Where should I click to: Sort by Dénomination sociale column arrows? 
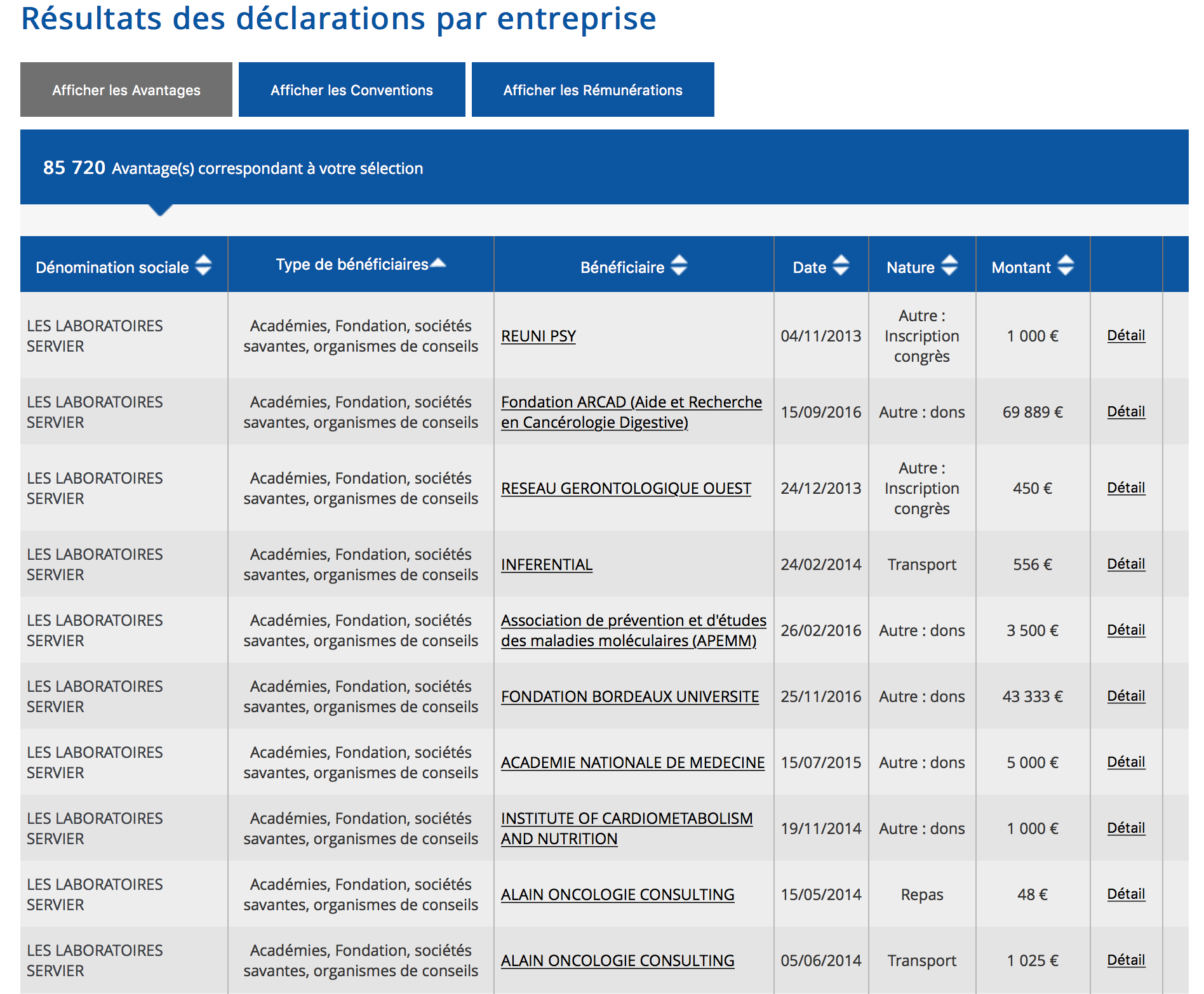point(203,265)
